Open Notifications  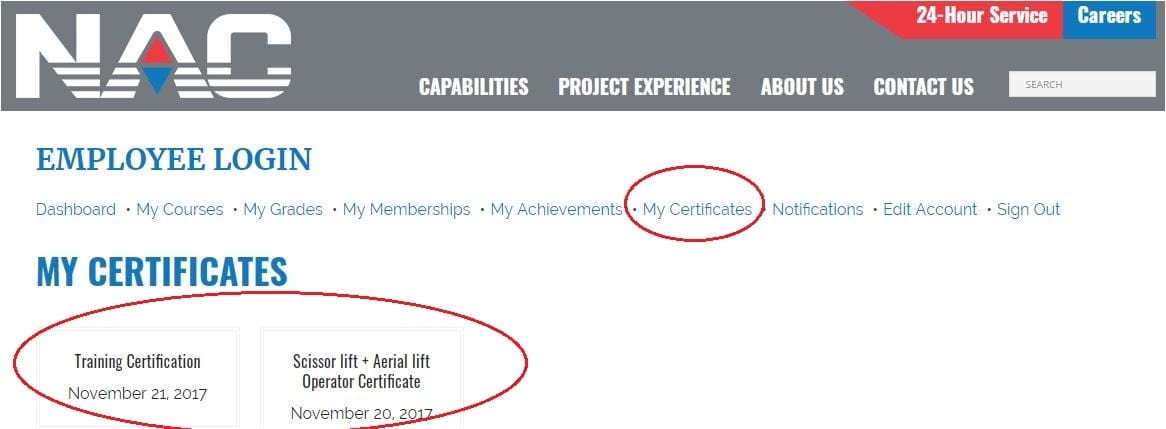click(x=817, y=210)
